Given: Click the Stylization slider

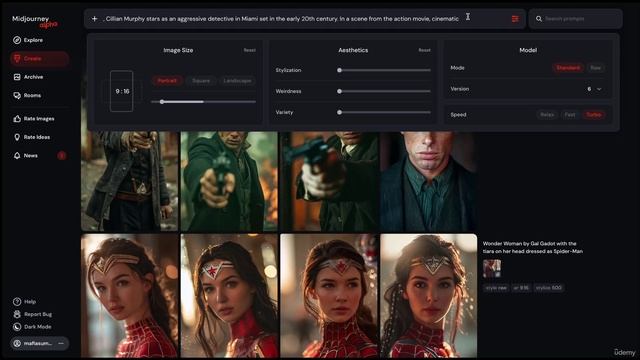Looking at the screenshot, I should pyautogui.click(x=384, y=70).
